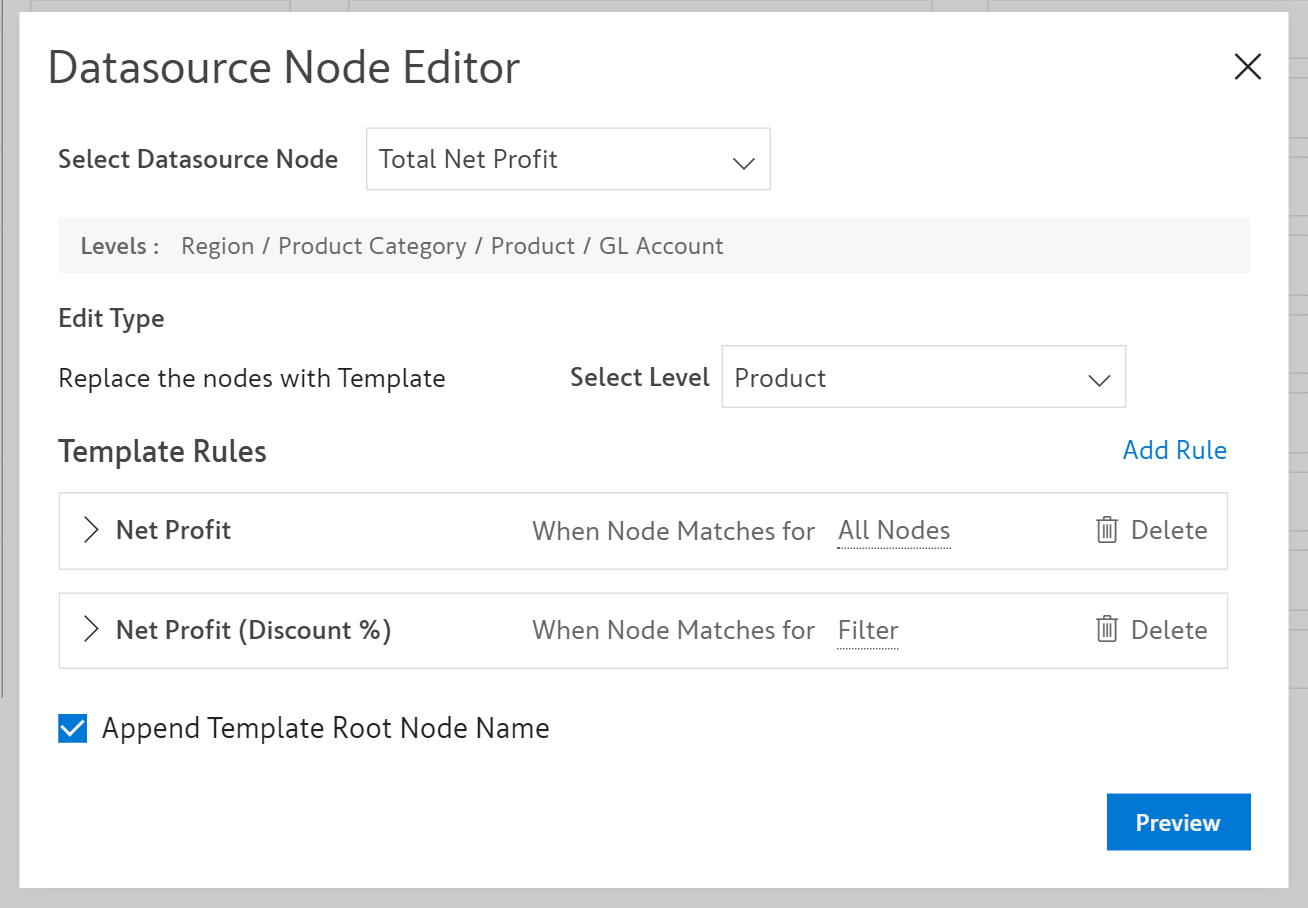
Task: Click Region in the Levels path
Action: 217,246
